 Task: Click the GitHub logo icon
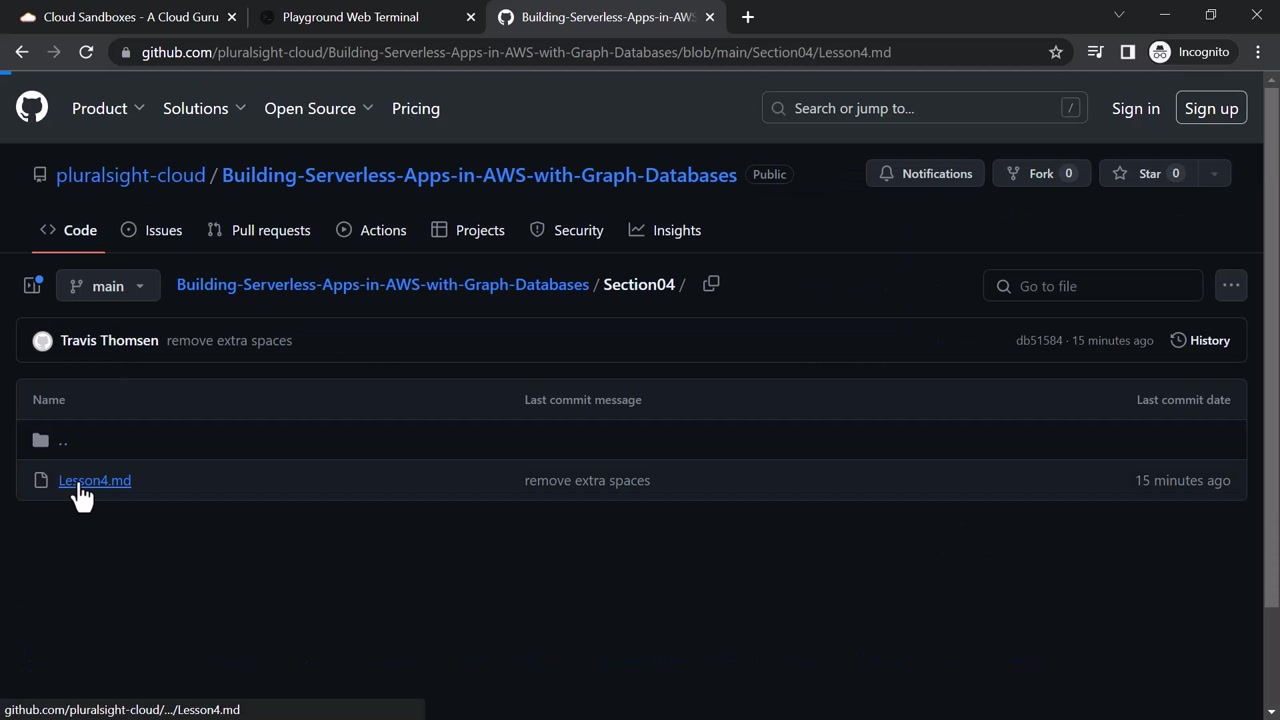[32, 108]
